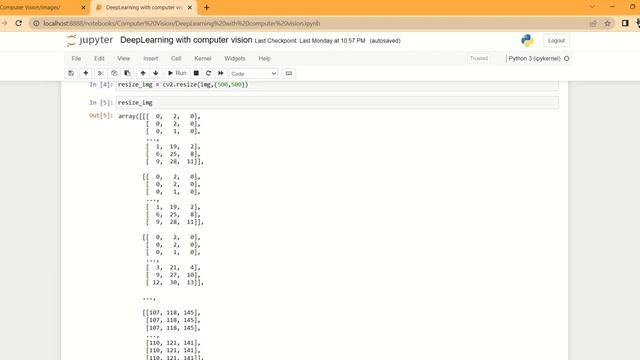Open the cell type Code dropdown

253,74
